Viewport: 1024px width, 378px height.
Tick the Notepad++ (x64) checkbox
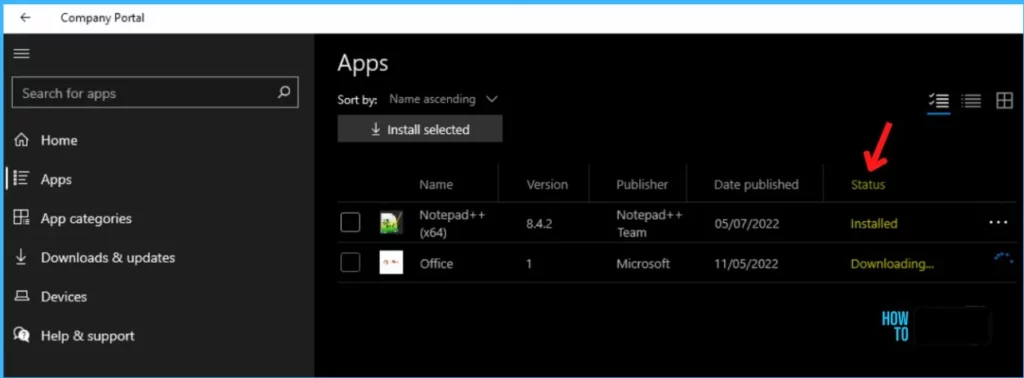pos(350,223)
